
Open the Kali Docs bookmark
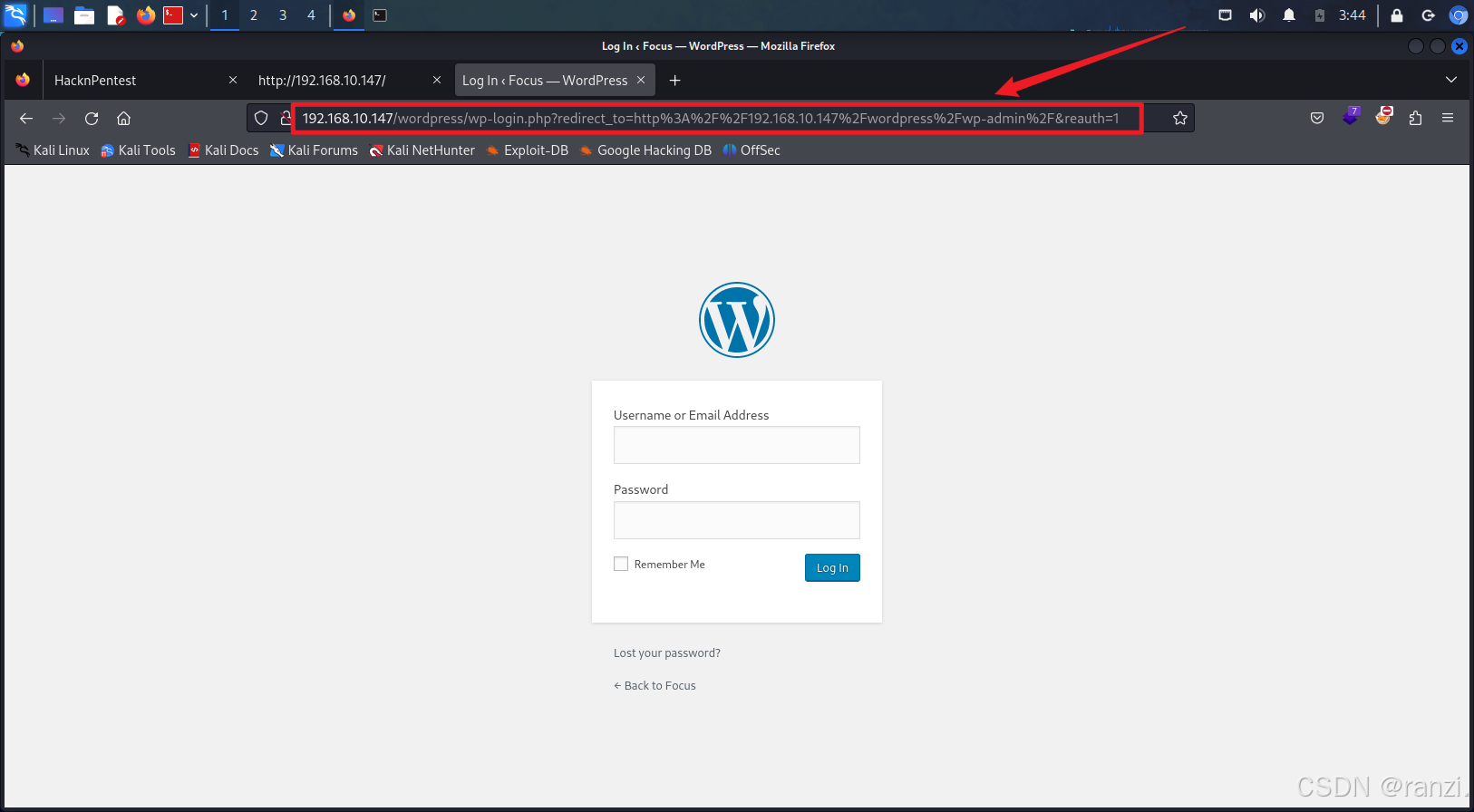pyautogui.click(x=223, y=150)
